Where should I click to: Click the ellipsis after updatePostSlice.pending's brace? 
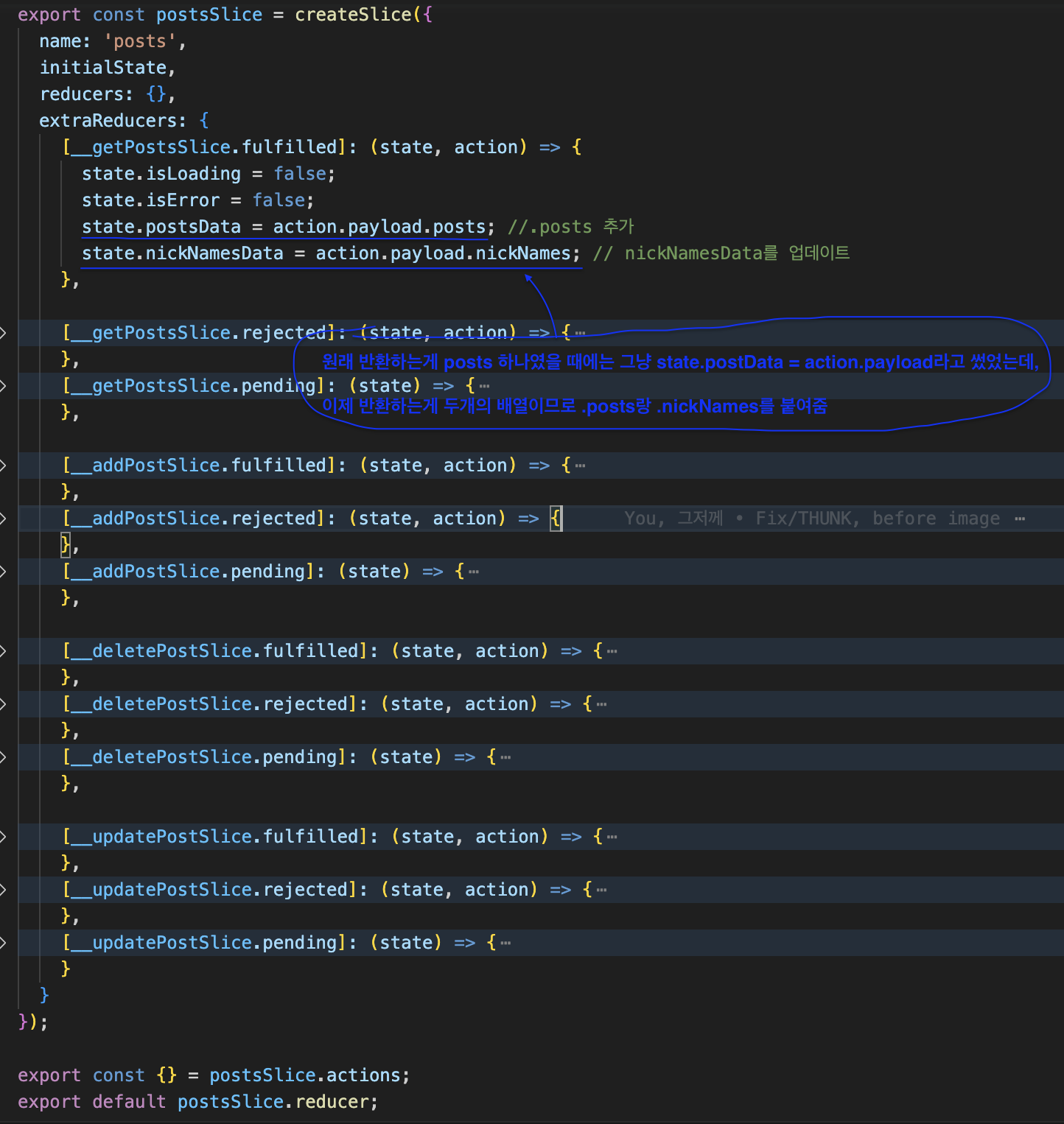pos(505,944)
